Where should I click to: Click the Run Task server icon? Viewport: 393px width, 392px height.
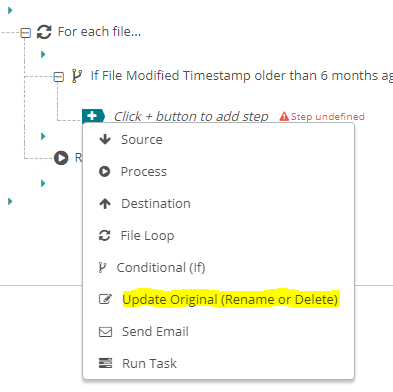pos(105,363)
